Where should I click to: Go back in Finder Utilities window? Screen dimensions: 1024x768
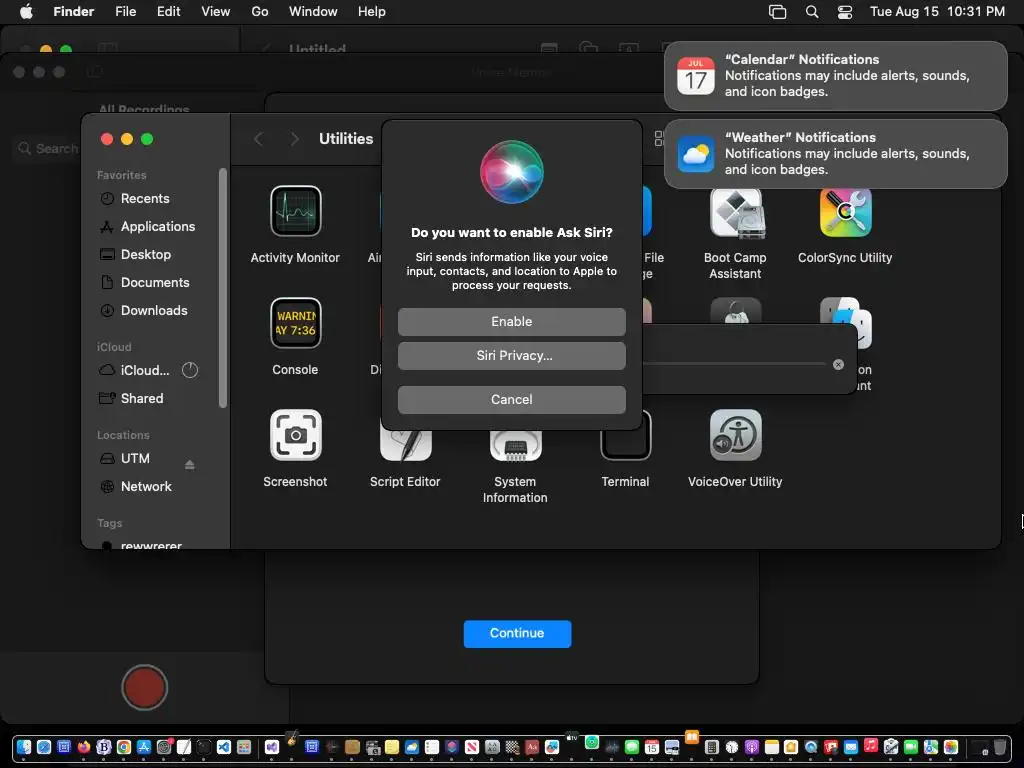[259, 138]
